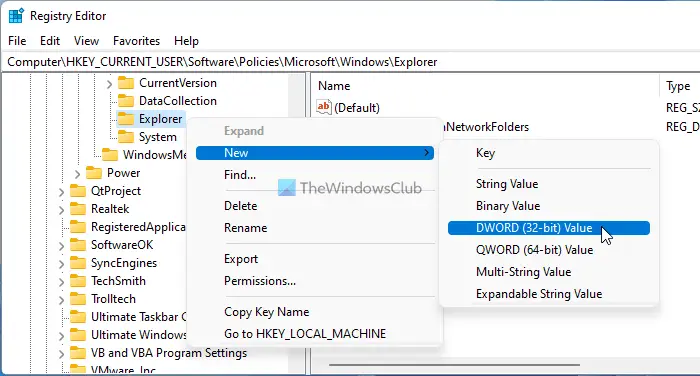The height and width of the screenshot is (376, 700).
Task: Open the Favorites menu
Action: [136, 41]
